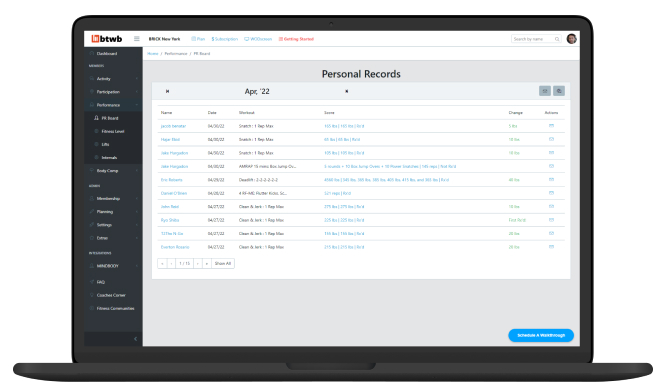Select Lifts in the sidebar

(105, 144)
